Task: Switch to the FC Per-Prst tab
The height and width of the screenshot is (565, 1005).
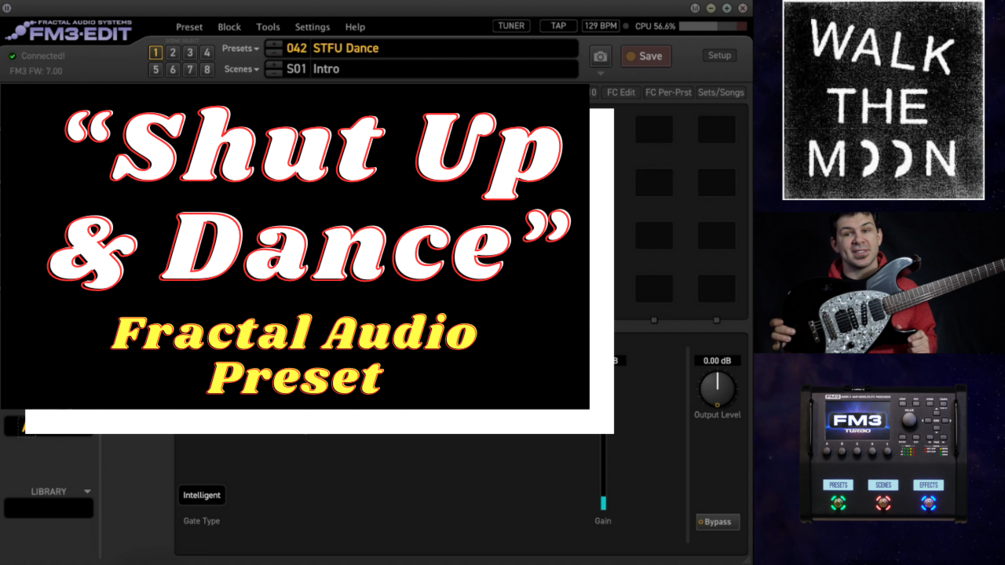Action: pyautogui.click(x=668, y=92)
